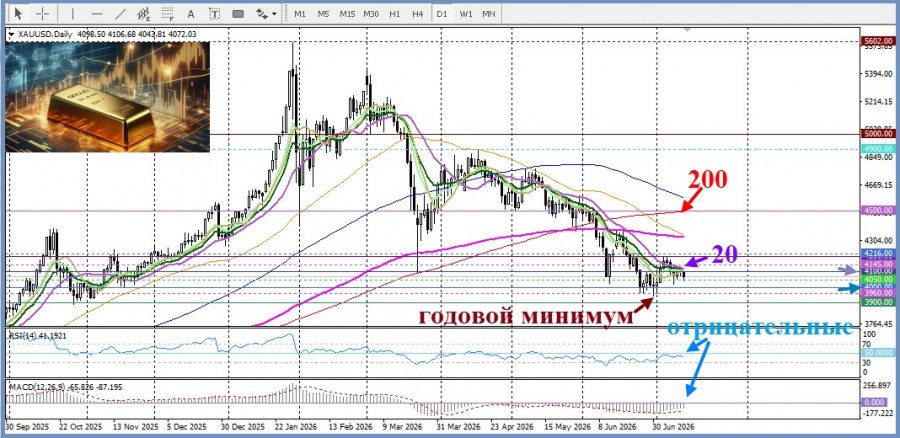The image size is (900, 438).
Task: Activate the Crosshair tool
Action: (x=42, y=13)
